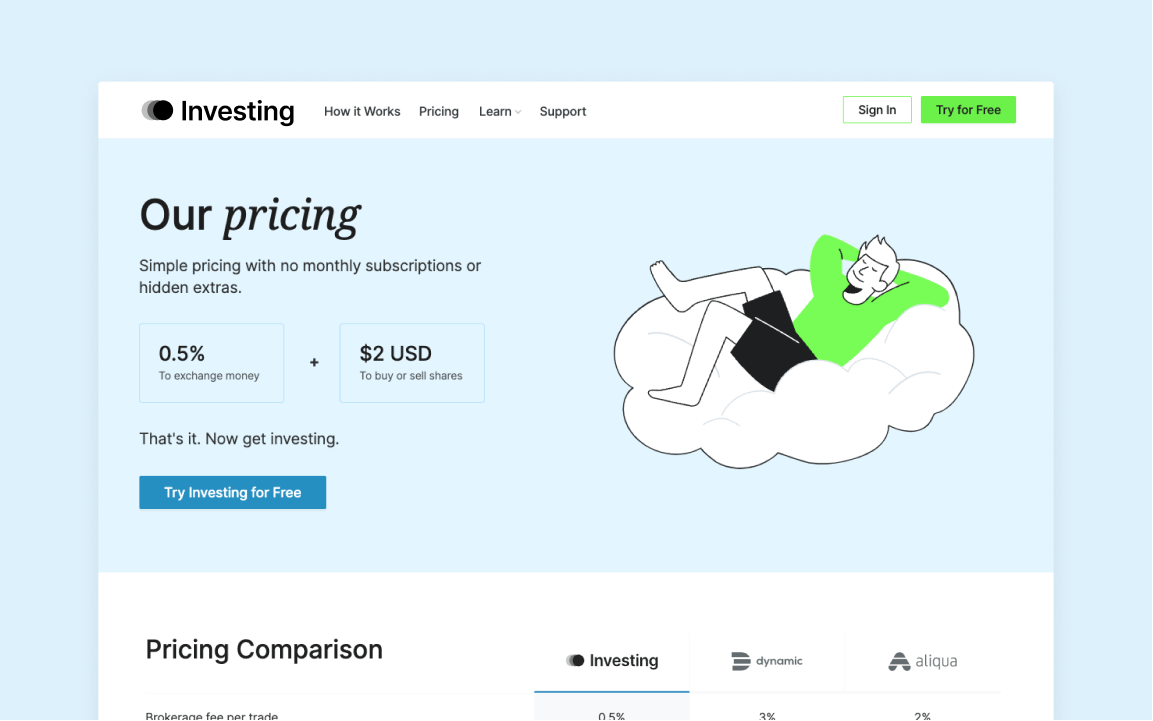
Task: Select the 0.5% exchange money card
Action: (212, 363)
